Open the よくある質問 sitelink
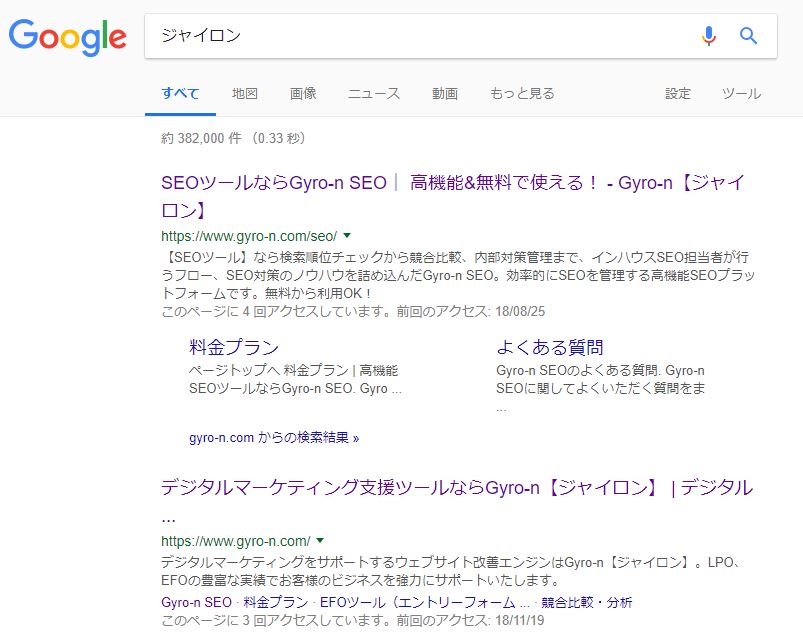Viewport: 803px width, 635px height. (x=550, y=347)
